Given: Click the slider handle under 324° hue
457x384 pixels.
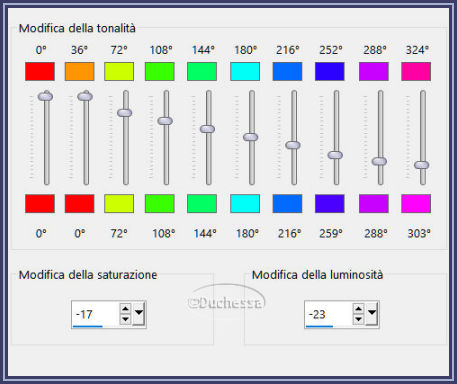Looking at the screenshot, I should [x=422, y=165].
